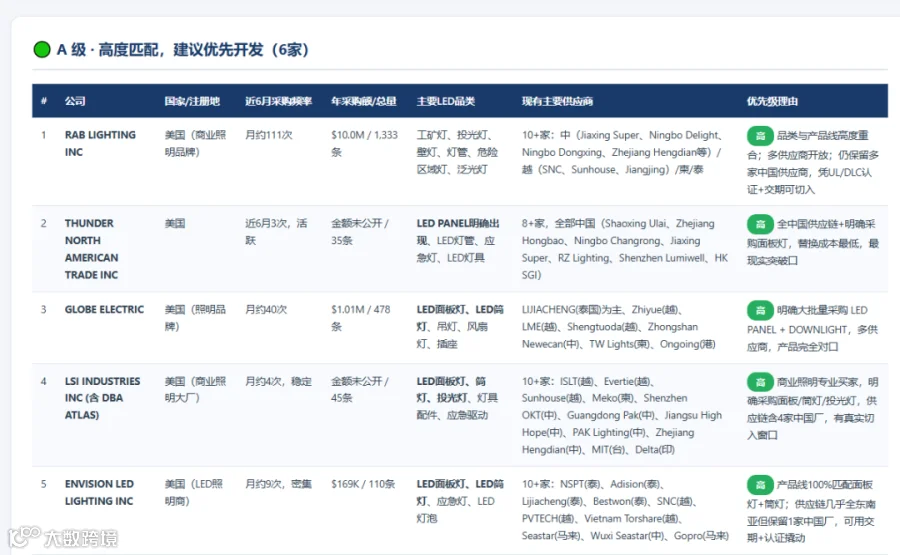Select company ENVISION LED LIGHTING INC

(x=99, y=492)
